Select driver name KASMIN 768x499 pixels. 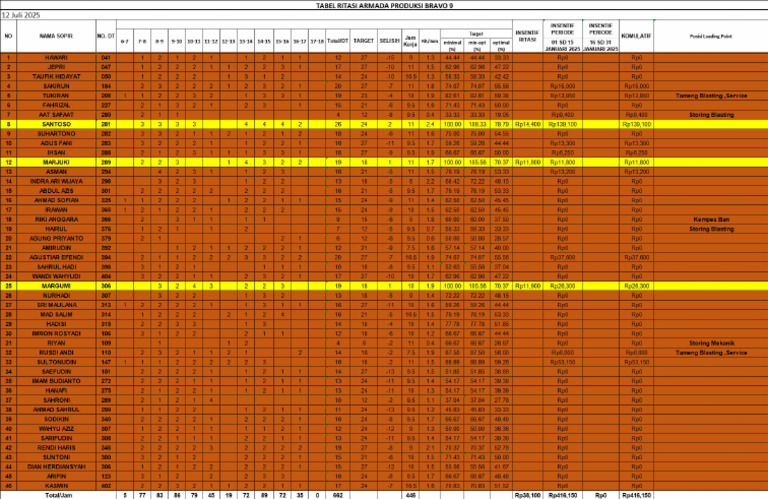[x=56, y=486]
